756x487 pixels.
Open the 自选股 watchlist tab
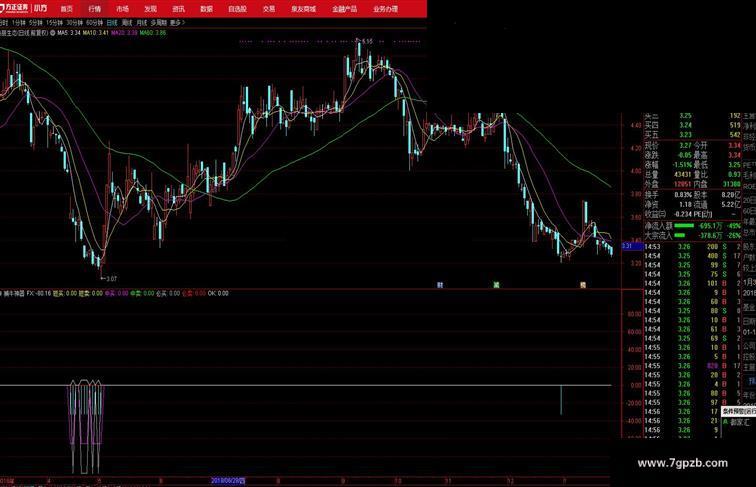click(x=237, y=9)
